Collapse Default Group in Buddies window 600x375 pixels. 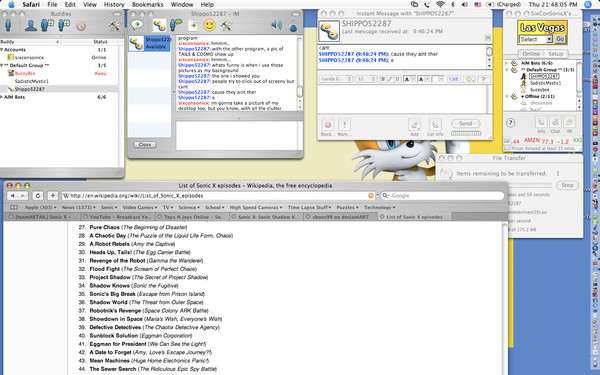coord(2,65)
